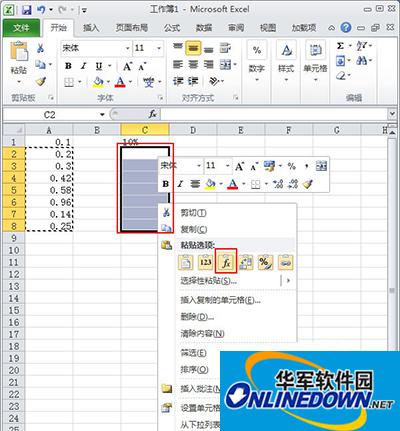The image size is (400, 431).
Task: Click the paste formulas fx option
Action: click(226, 263)
